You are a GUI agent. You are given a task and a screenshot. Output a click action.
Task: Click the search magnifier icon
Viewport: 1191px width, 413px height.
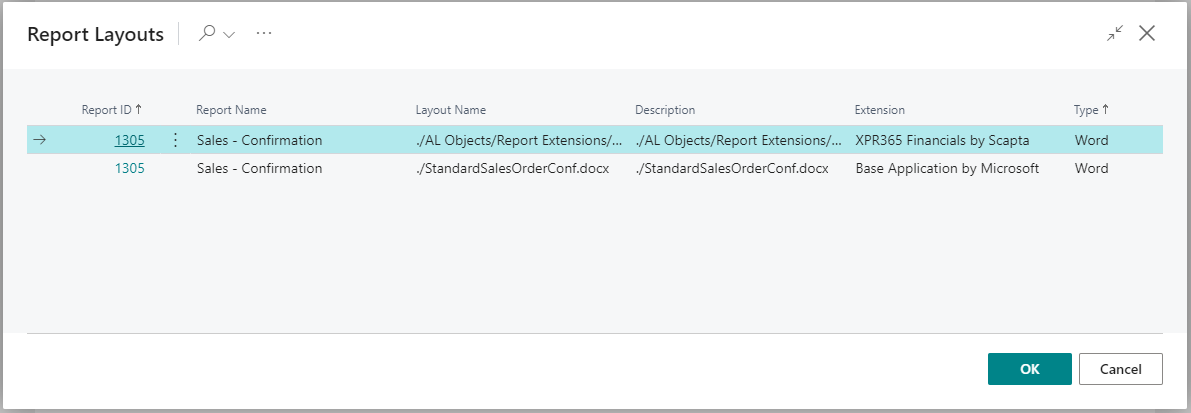[207, 33]
